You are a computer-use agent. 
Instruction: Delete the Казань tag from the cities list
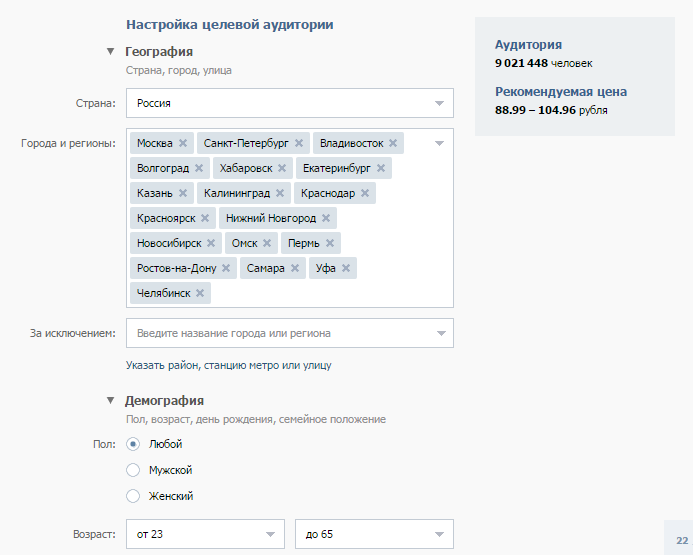(x=183, y=193)
